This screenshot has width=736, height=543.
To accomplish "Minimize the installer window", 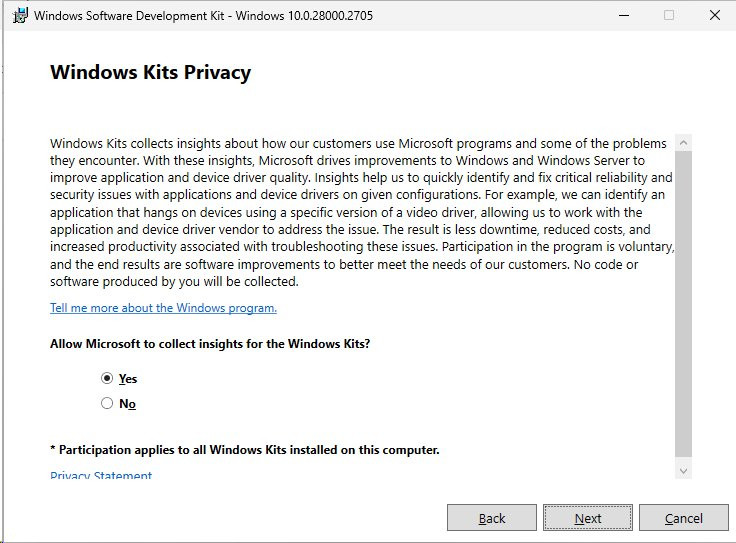I will [x=624, y=15].
